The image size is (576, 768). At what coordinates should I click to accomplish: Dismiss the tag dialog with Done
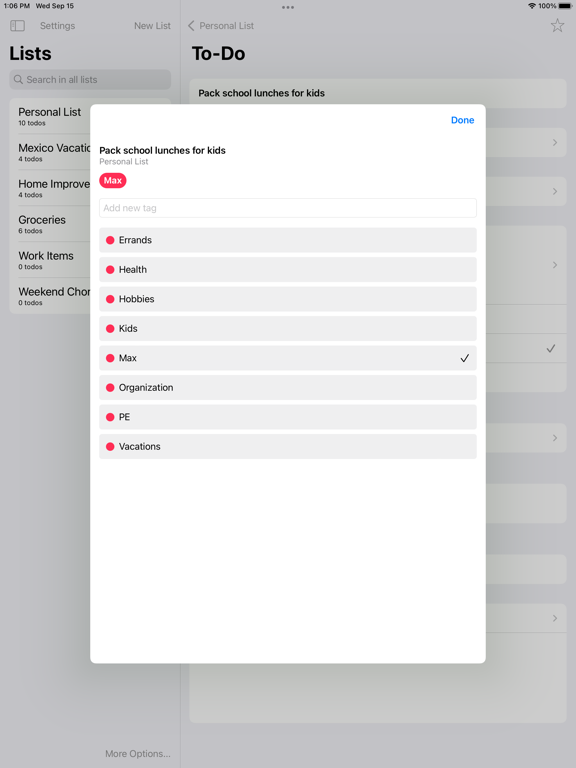[x=462, y=120]
